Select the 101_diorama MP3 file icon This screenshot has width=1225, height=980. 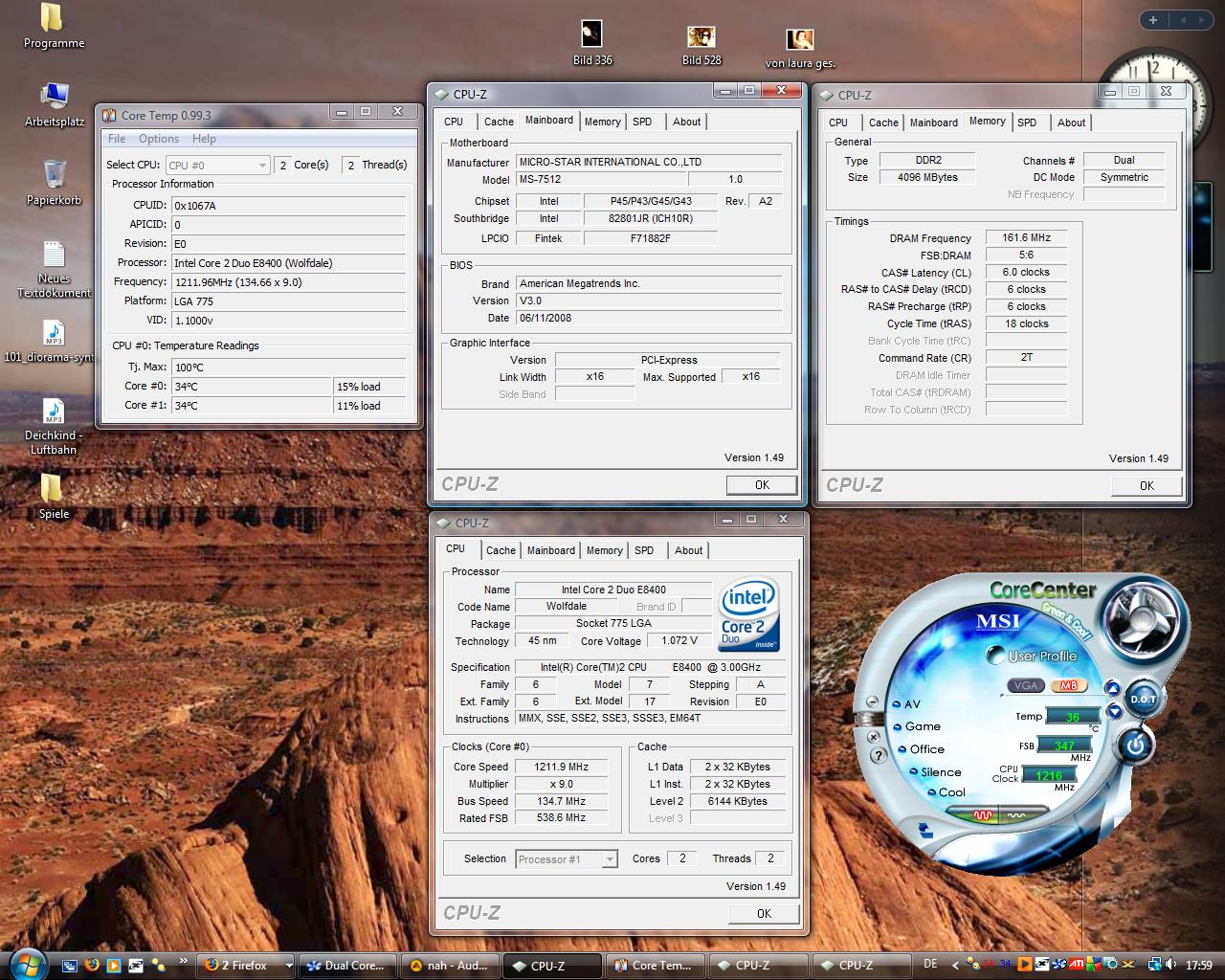50,342
